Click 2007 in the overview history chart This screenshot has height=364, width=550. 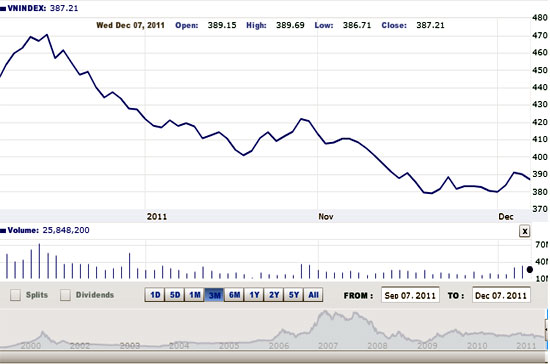(x=328, y=346)
